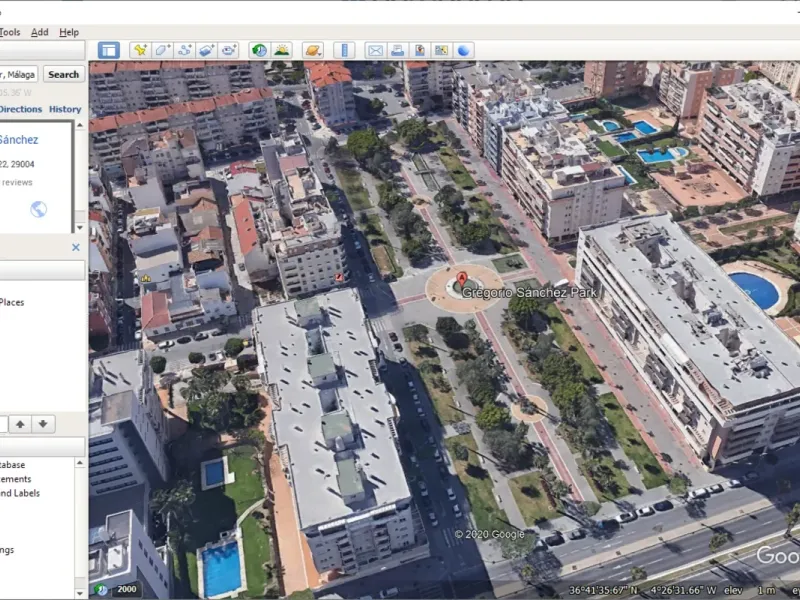Hide the sidebar using the toolbar button
Screen dimensions: 800x600
pyautogui.click(x=109, y=50)
